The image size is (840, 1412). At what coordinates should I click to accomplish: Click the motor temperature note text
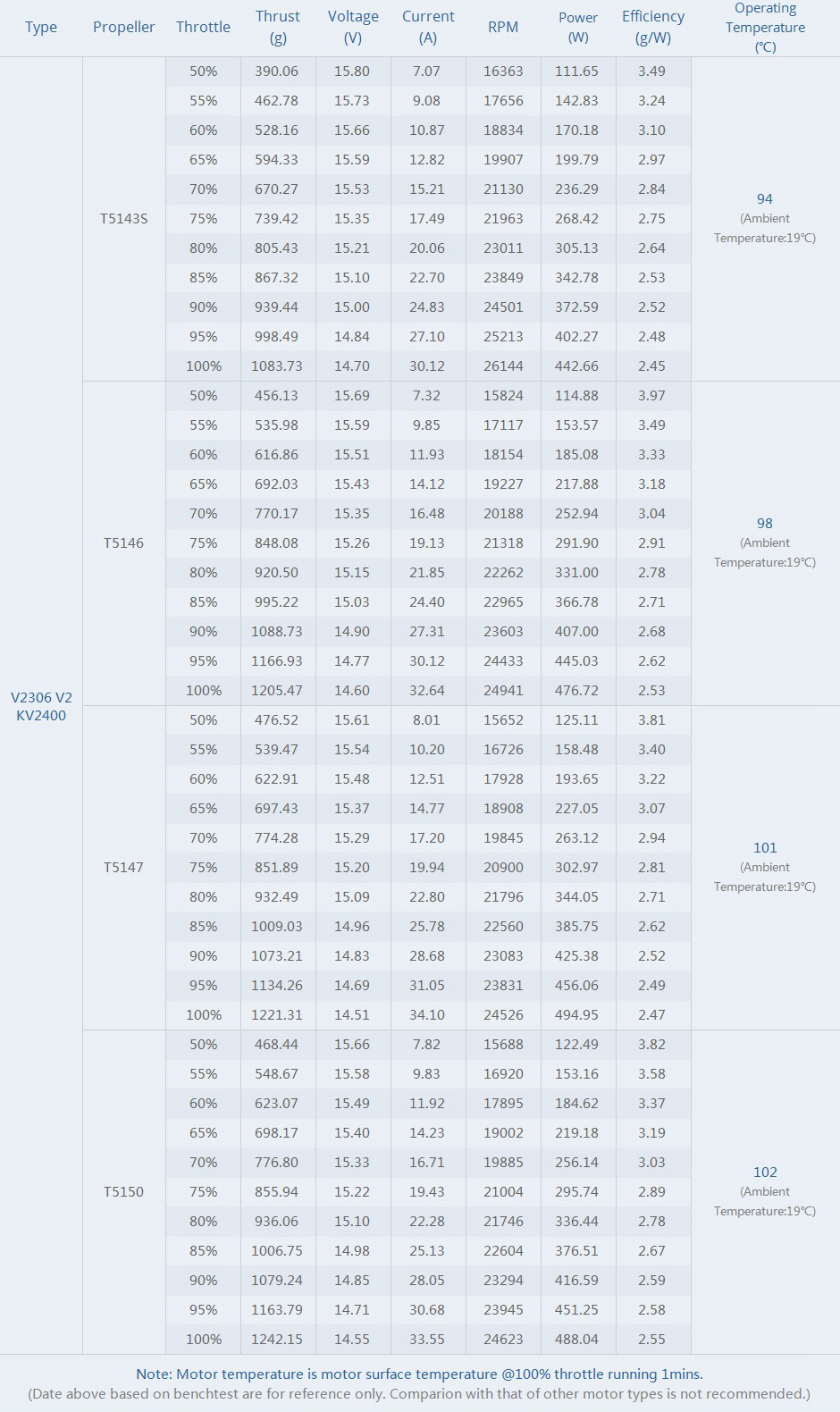click(x=419, y=1374)
